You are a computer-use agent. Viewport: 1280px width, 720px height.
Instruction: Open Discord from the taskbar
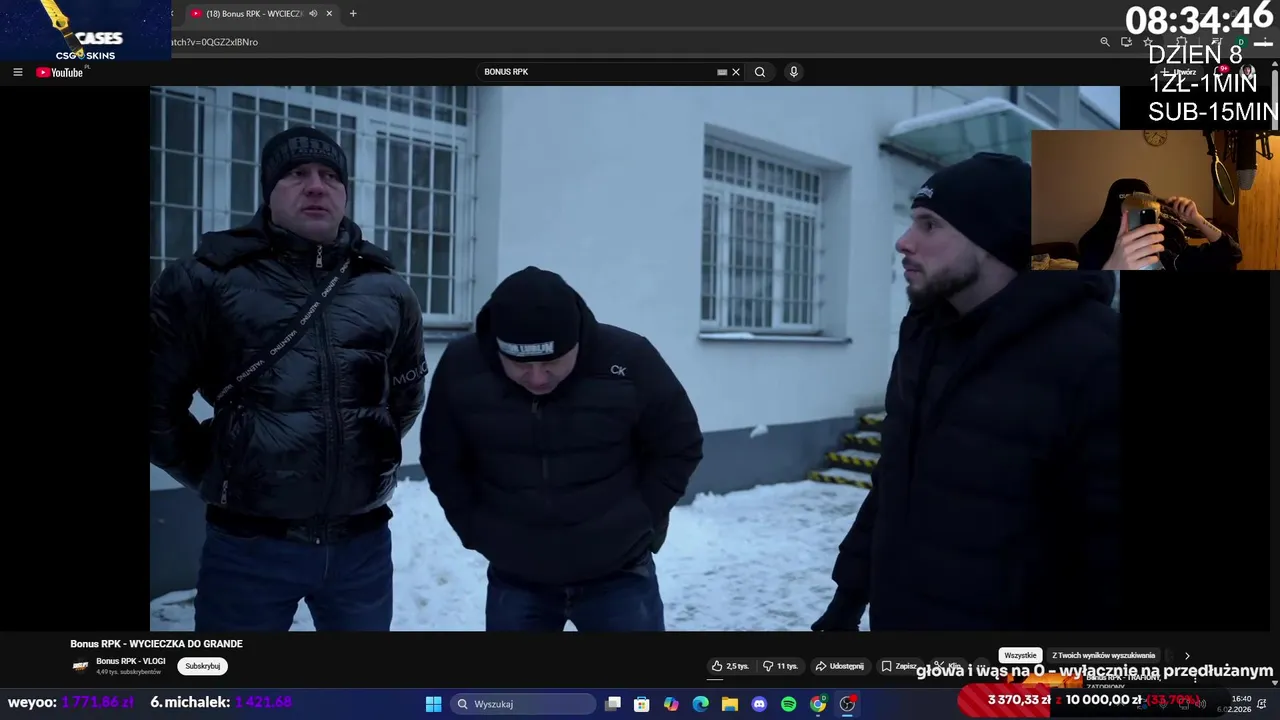tap(759, 704)
